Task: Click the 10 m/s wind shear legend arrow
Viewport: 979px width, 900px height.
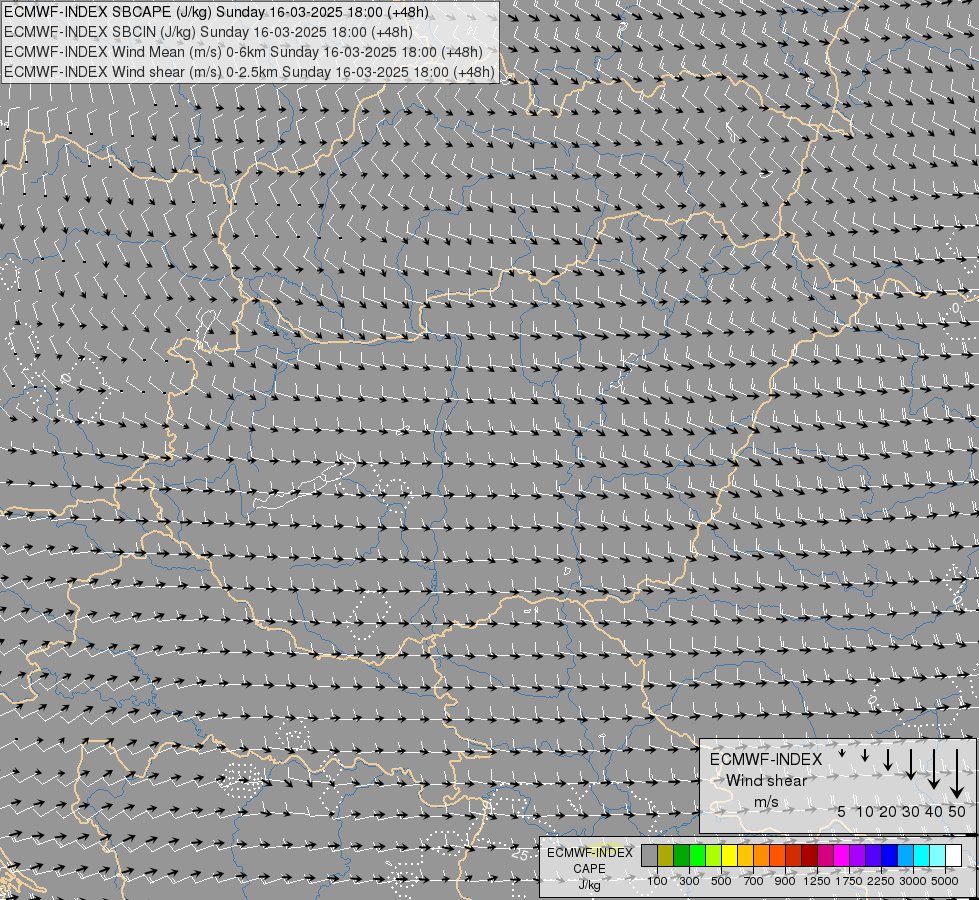Action: (865, 756)
